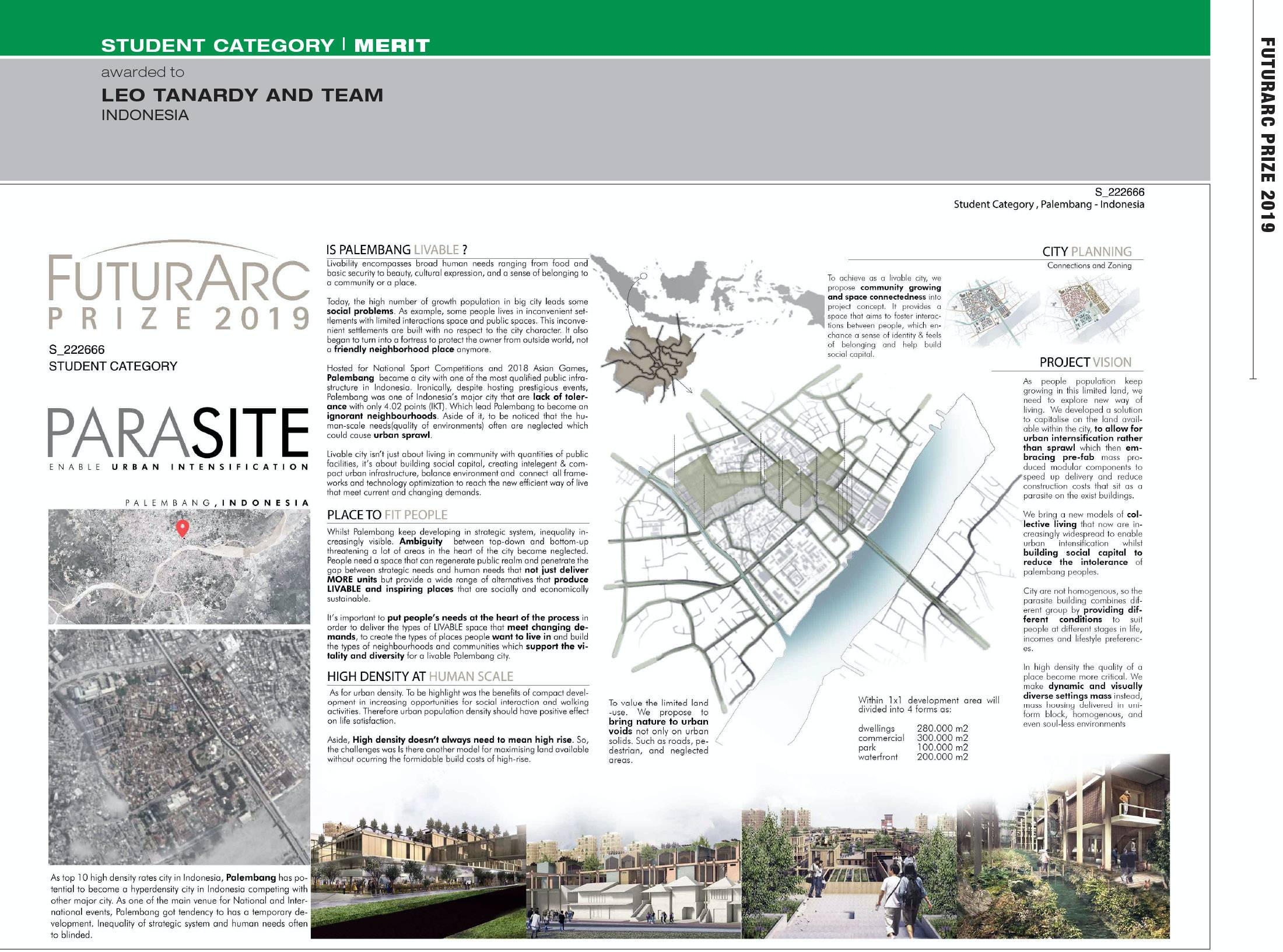Click the 'bring nature to urban voids' paragraph
This screenshot has width=1283, height=952.
(x=658, y=731)
